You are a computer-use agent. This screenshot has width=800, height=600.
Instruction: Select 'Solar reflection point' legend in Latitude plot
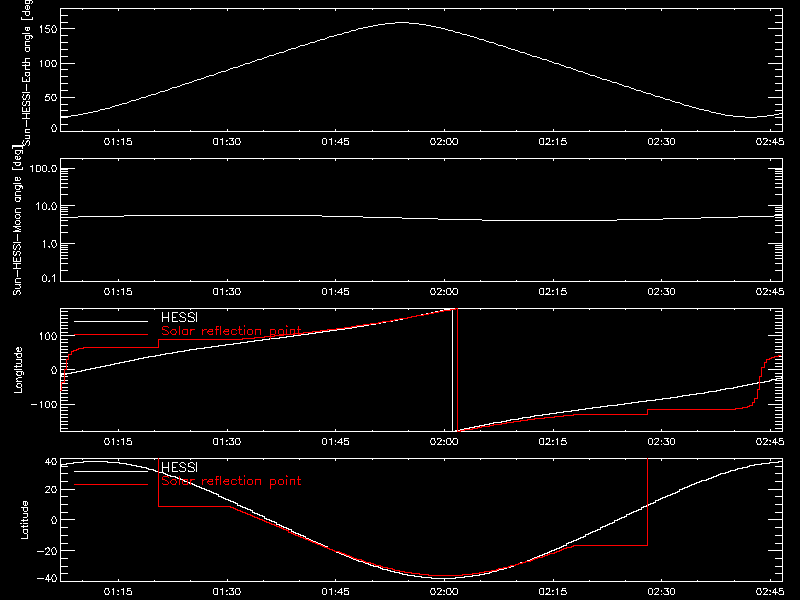[x=231, y=481]
